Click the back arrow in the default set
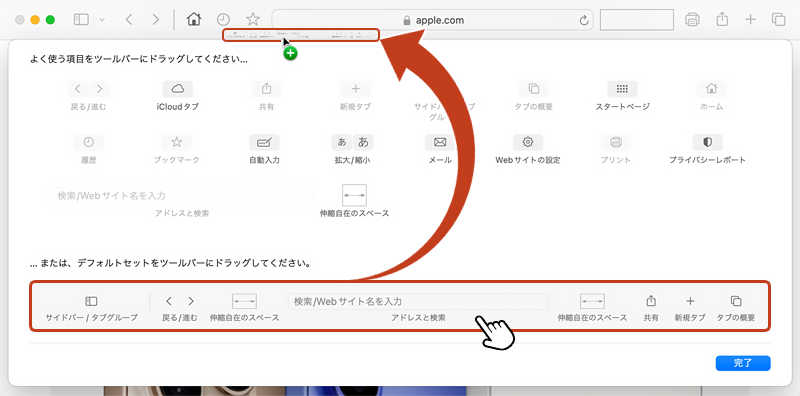This screenshot has height=396, width=800. (x=169, y=301)
